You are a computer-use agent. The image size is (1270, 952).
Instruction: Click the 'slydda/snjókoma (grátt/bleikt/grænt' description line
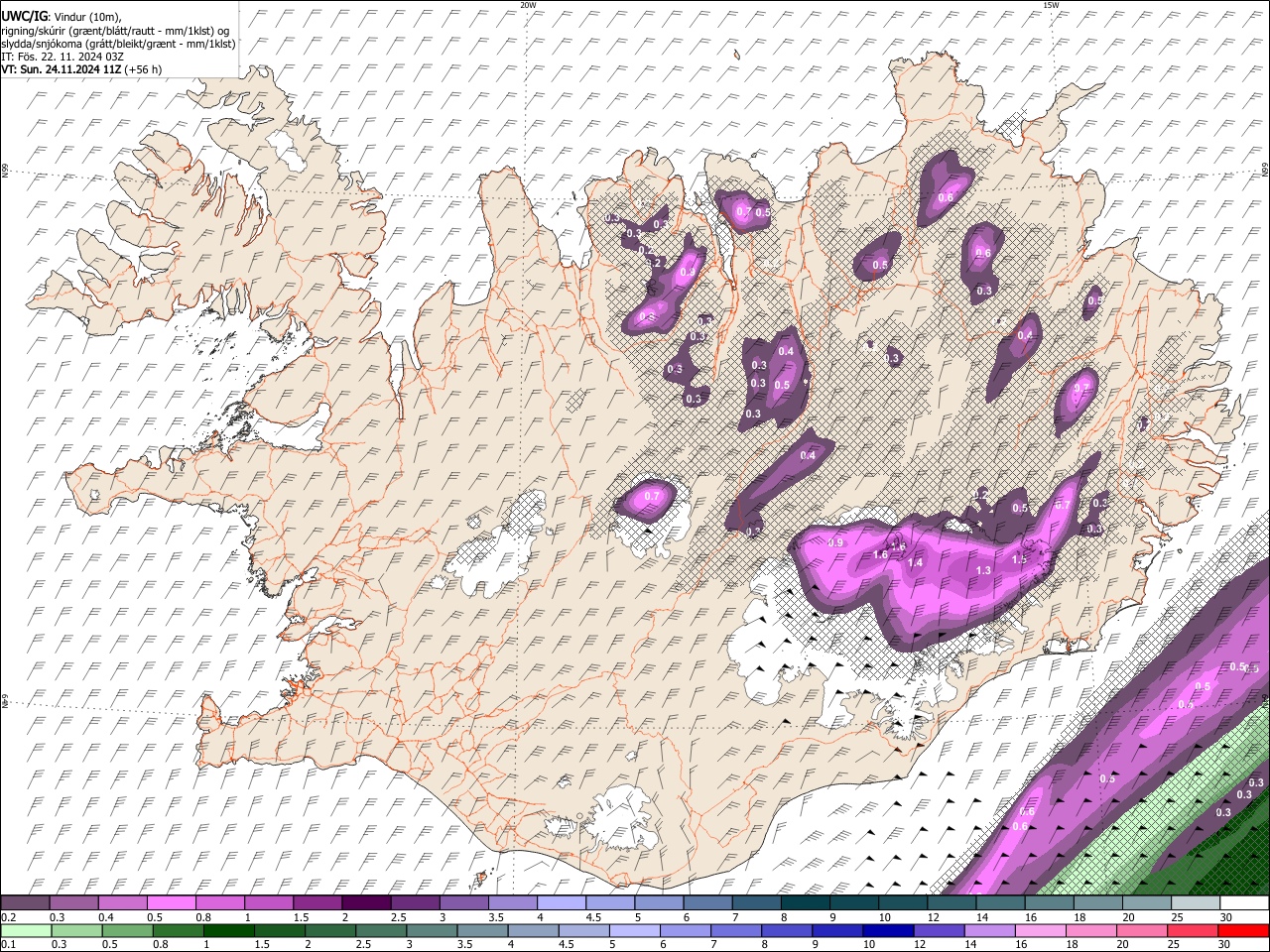[x=118, y=44]
